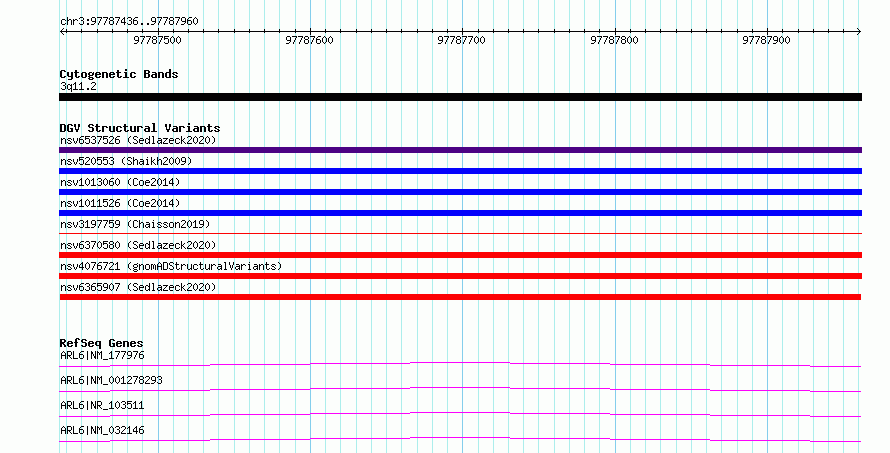Click the purple nsv6537526 variant bar

(460, 150)
